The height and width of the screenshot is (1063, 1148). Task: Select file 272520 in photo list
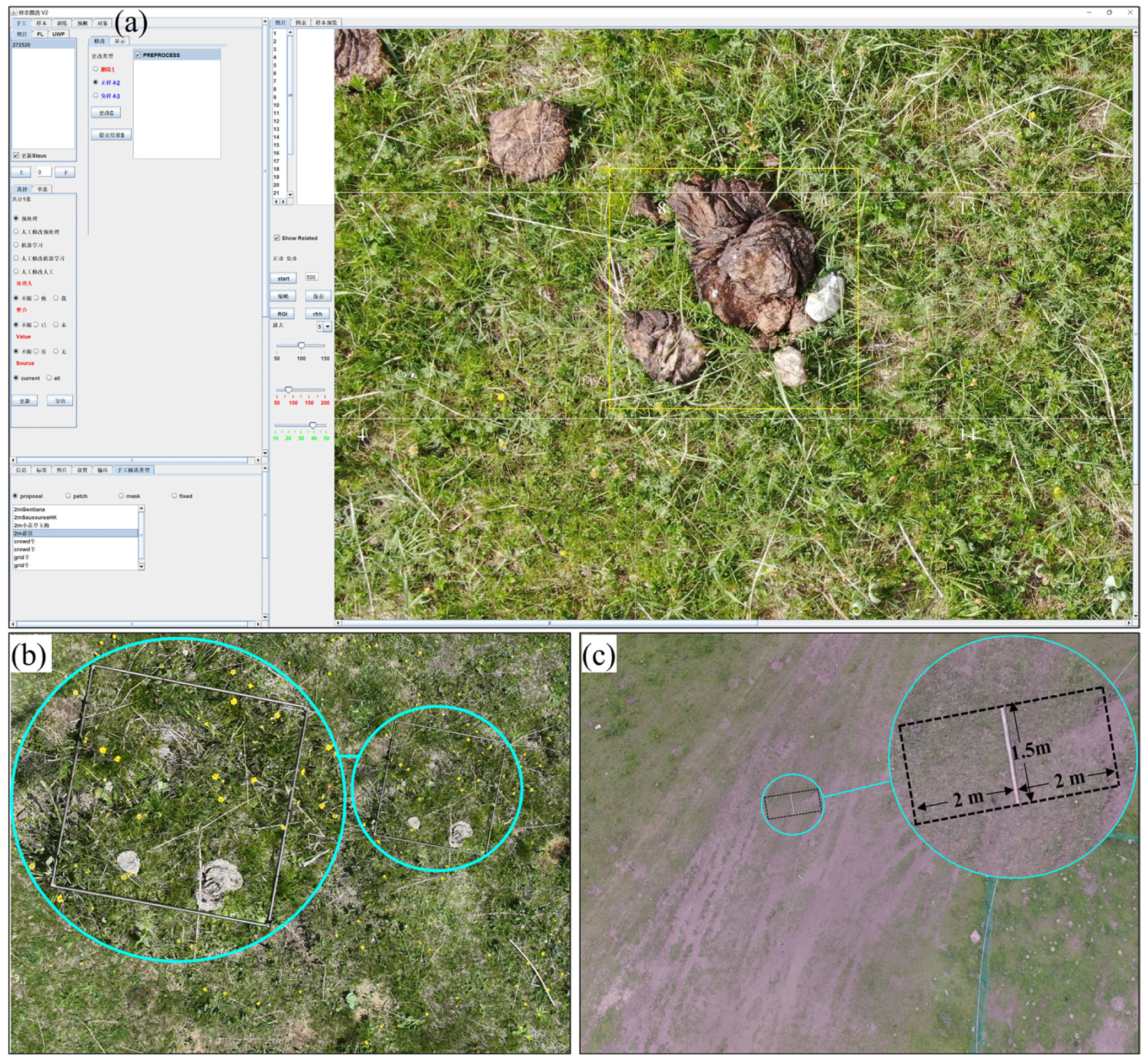point(22,45)
